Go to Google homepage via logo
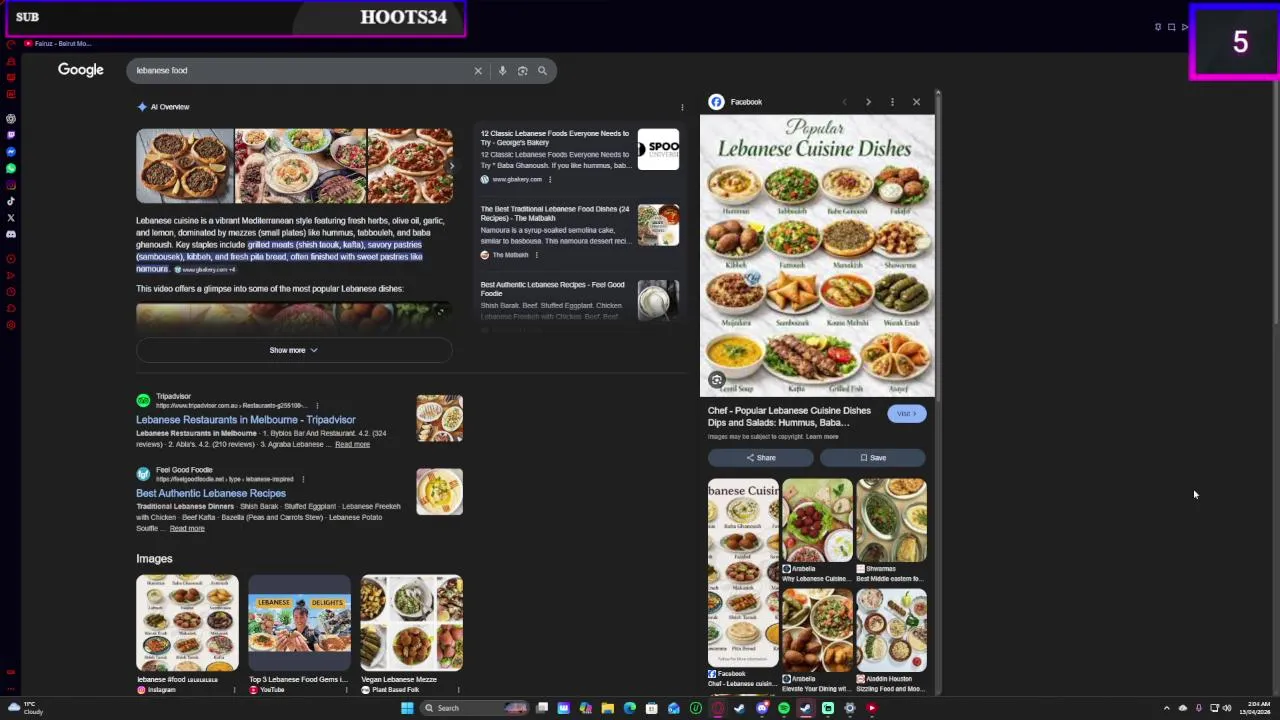Viewport: 1280px width, 720px height. point(81,70)
